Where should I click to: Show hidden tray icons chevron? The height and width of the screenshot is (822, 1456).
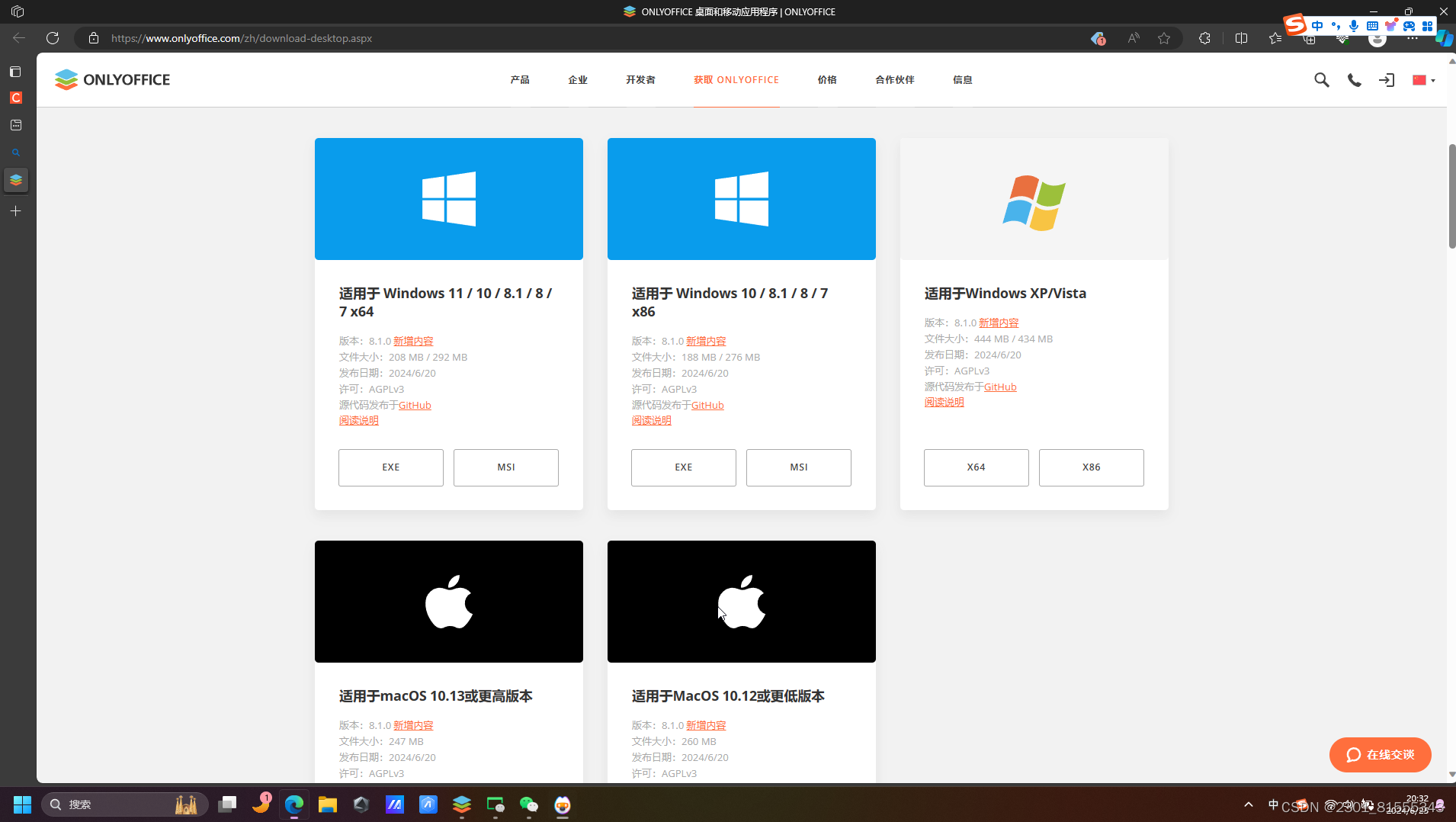point(1248,804)
